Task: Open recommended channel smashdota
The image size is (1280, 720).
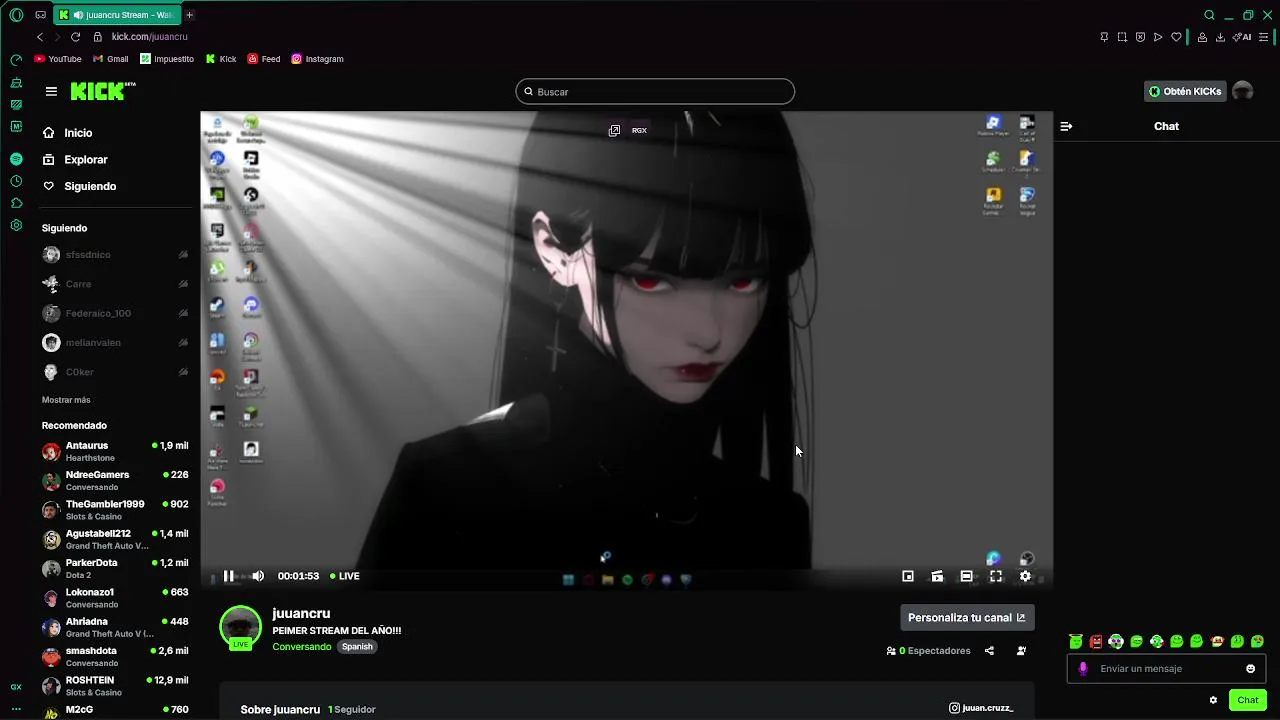Action: tap(115, 657)
